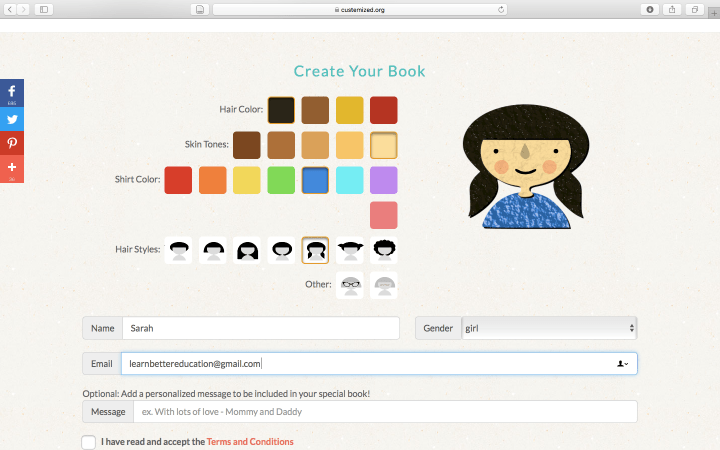Select the pigtails hair style icon
The height and width of the screenshot is (450, 720).
point(315,250)
